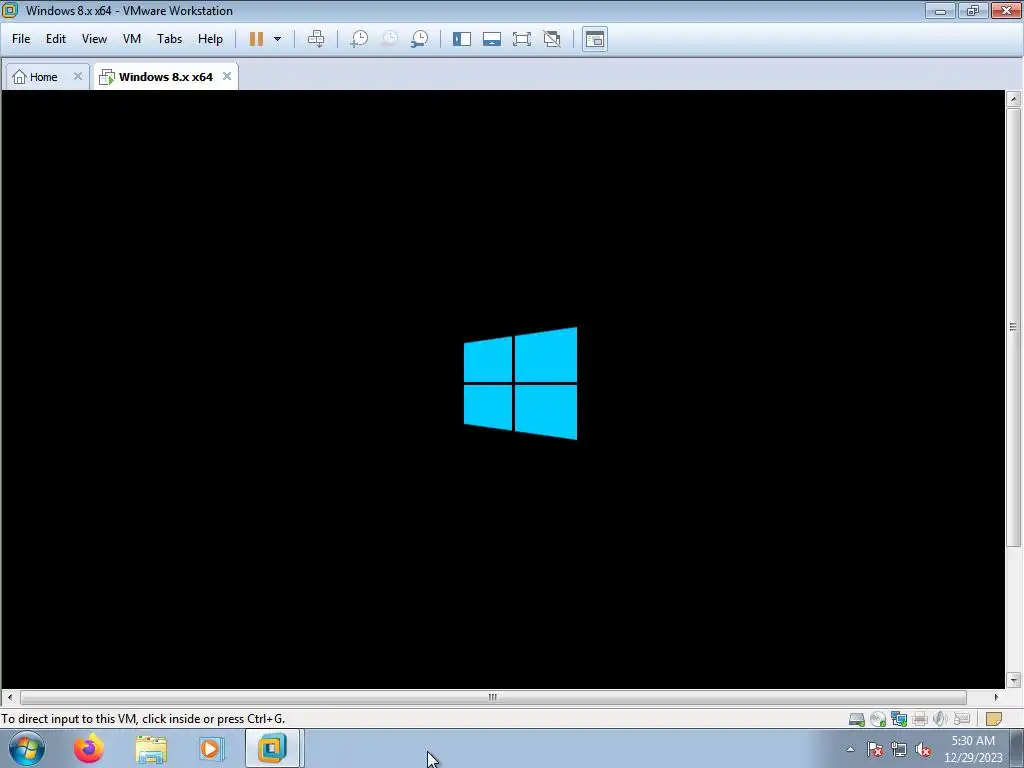This screenshot has width=1024, height=768.
Task: Switch to Unity mode
Action: (552, 39)
